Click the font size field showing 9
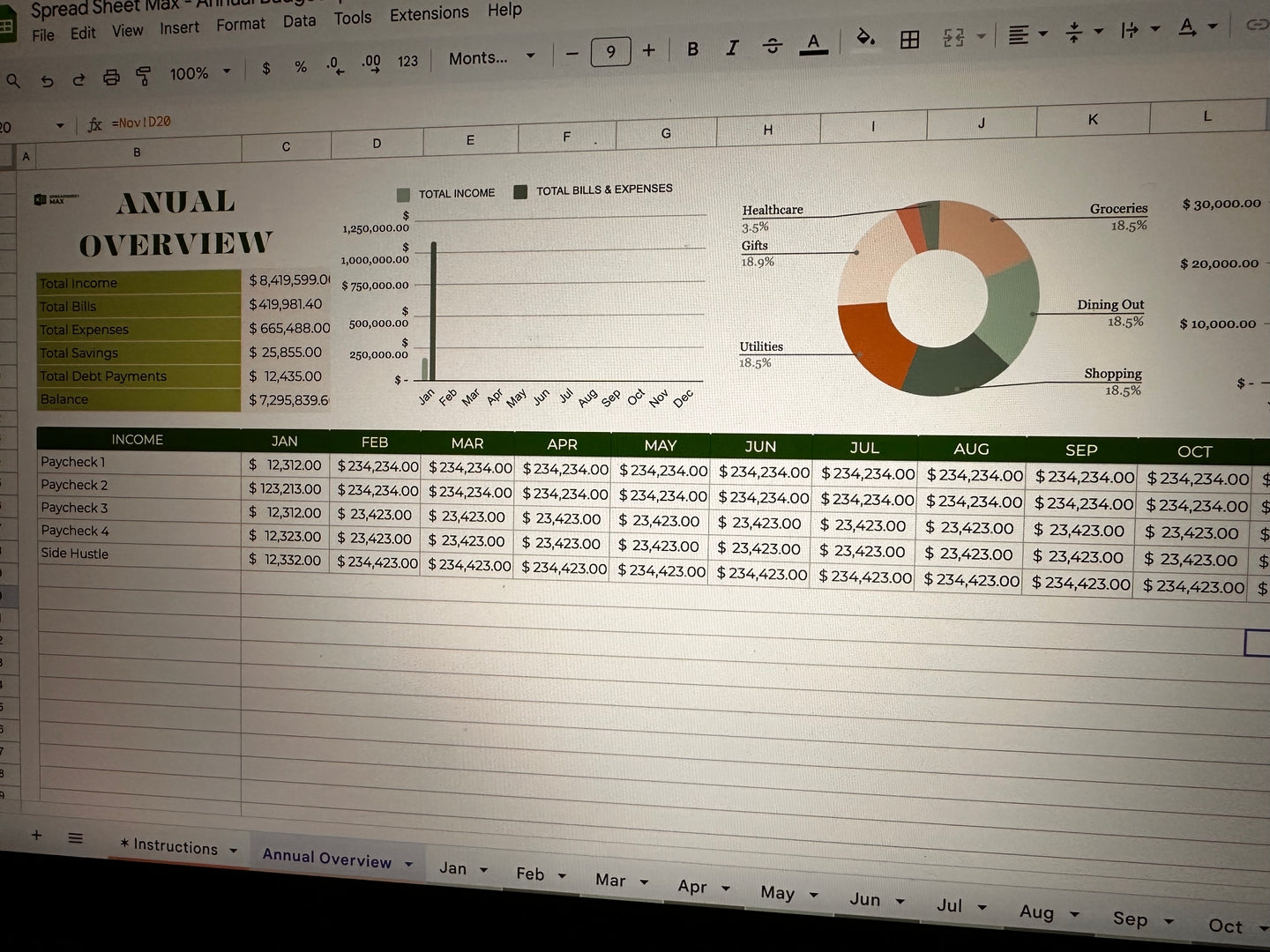The height and width of the screenshot is (952, 1270). click(x=610, y=52)
